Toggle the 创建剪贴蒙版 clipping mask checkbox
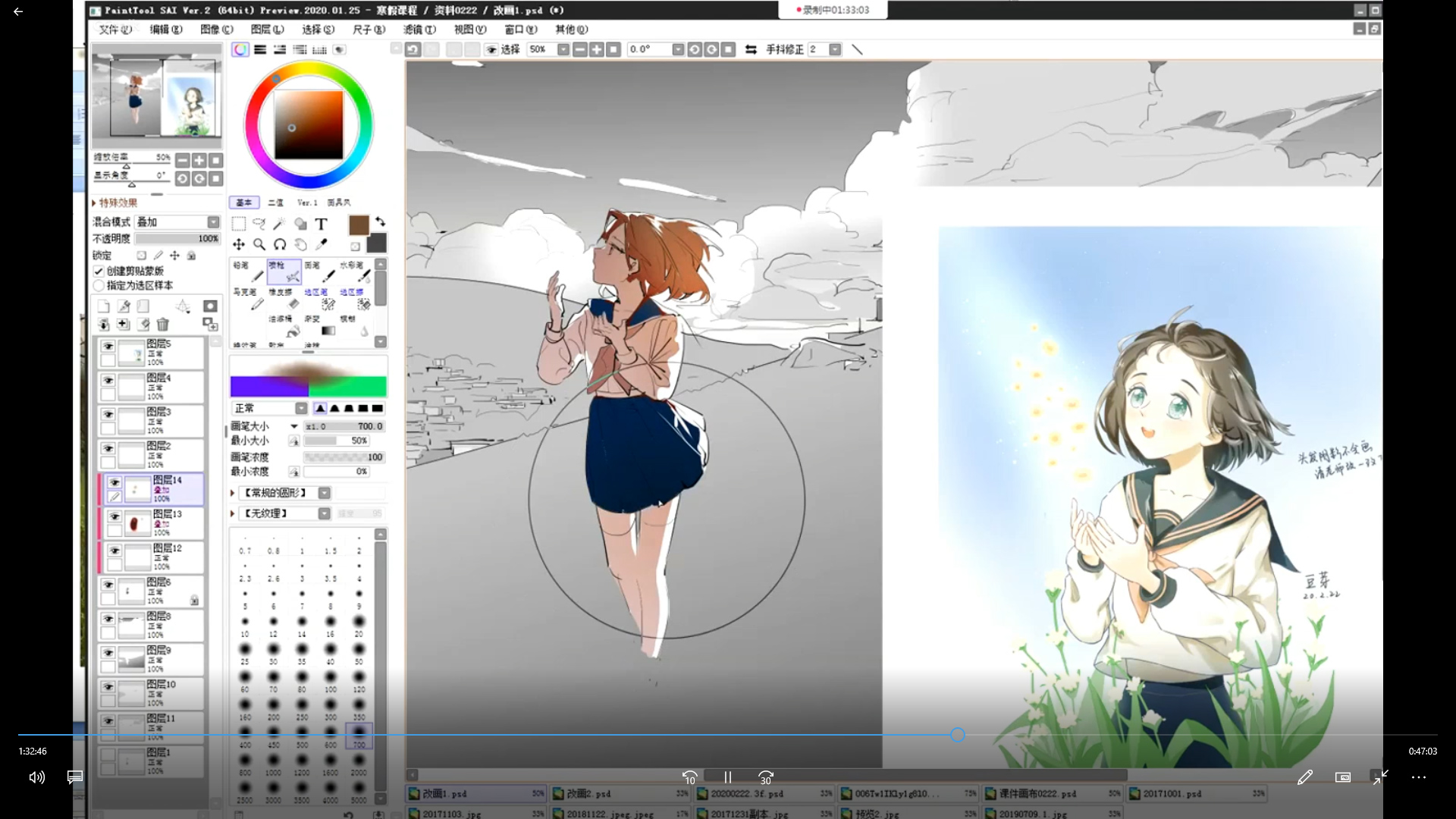 [99, 271]
